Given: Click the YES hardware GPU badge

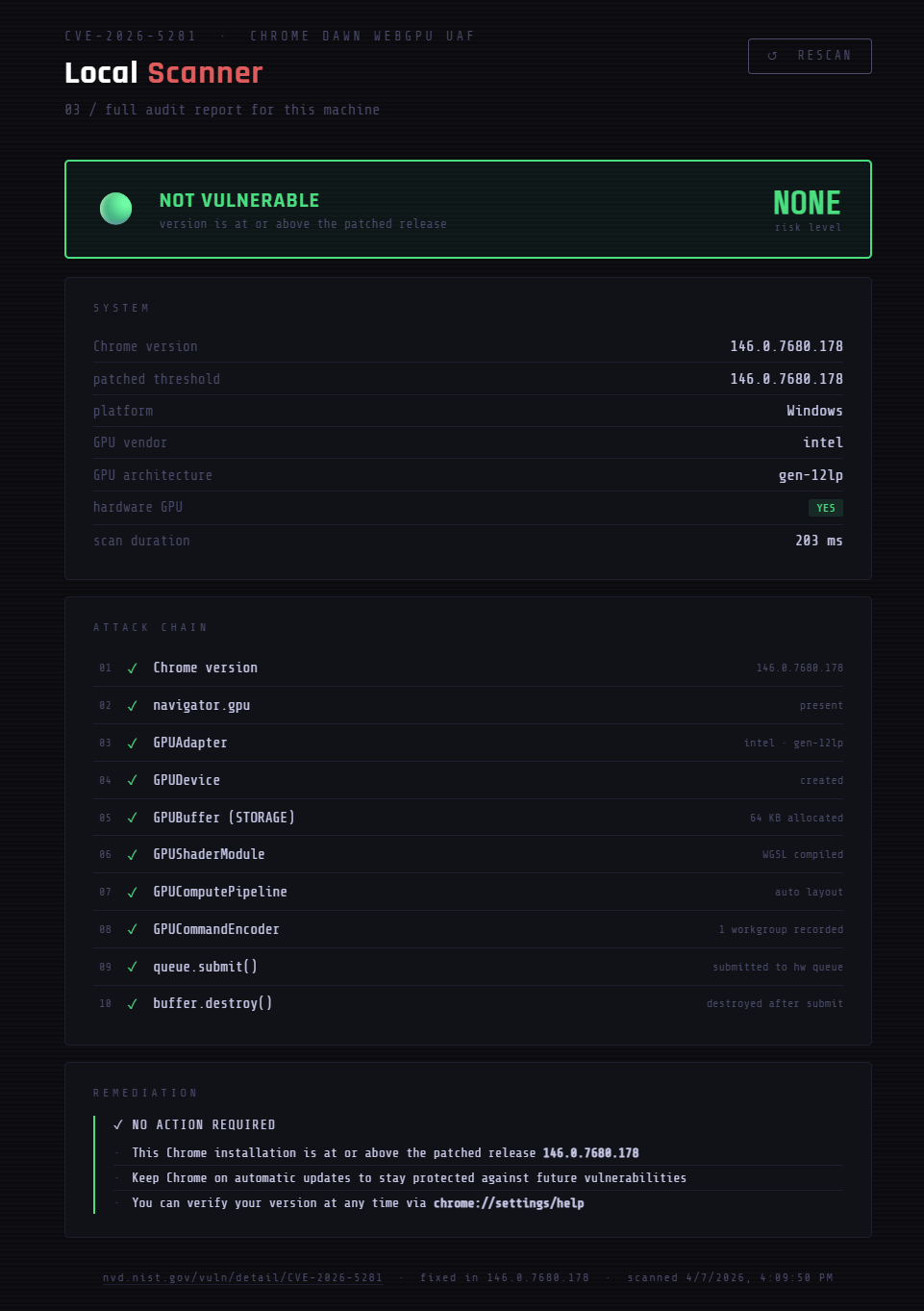Looking at the screenshot, I should click(x=825, y=508).
